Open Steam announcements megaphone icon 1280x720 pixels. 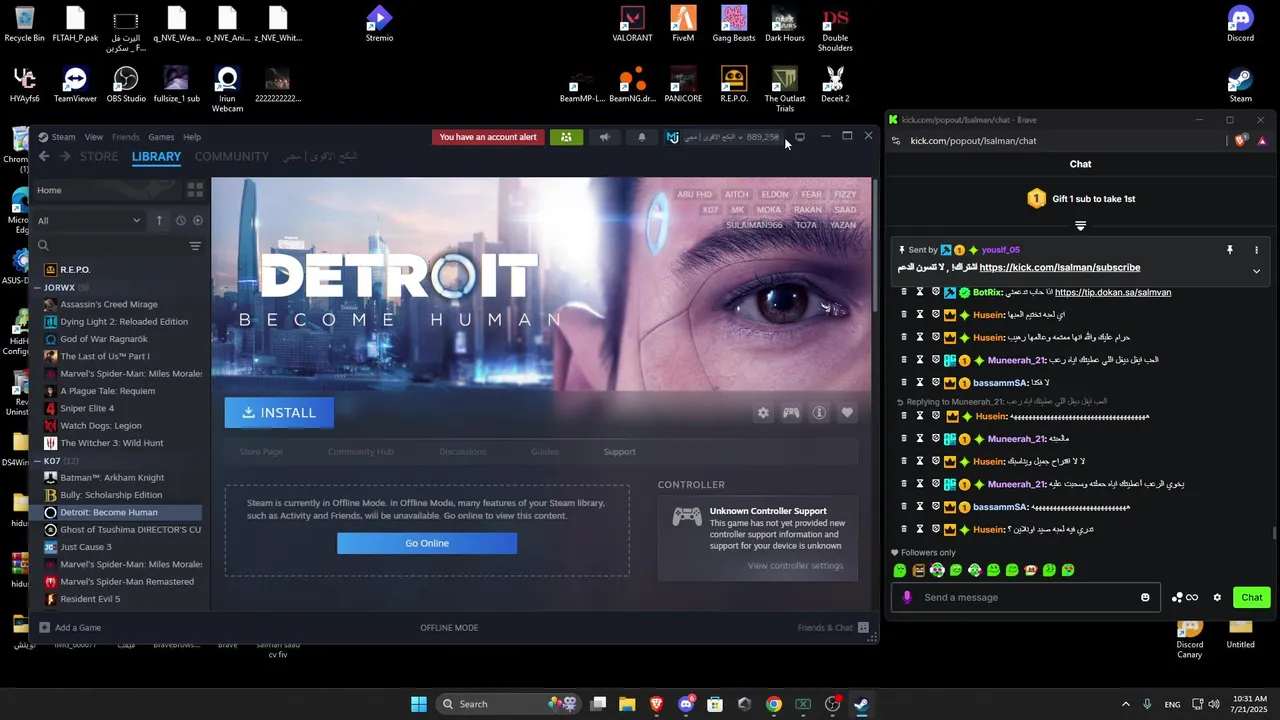[x=604, y=137]
